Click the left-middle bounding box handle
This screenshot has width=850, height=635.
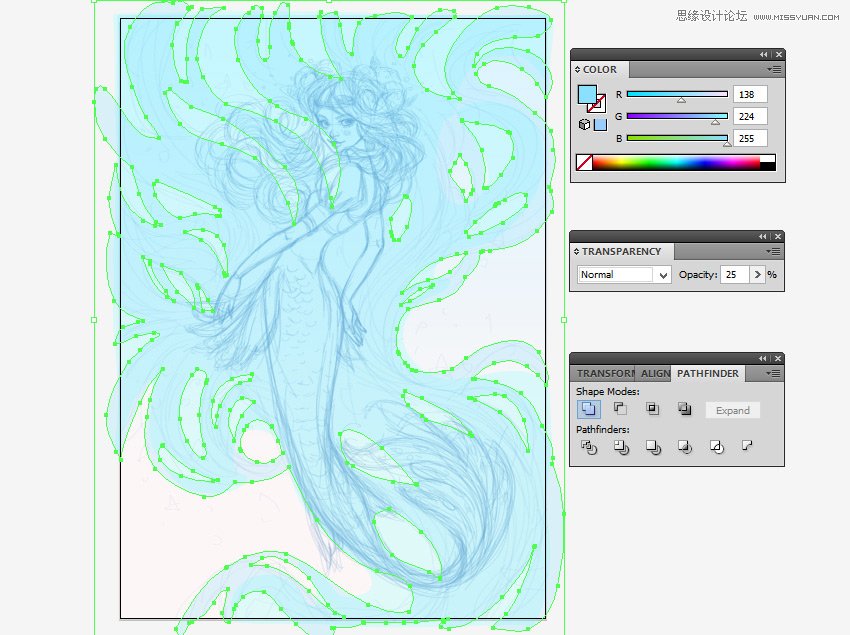tap(94, 320)
